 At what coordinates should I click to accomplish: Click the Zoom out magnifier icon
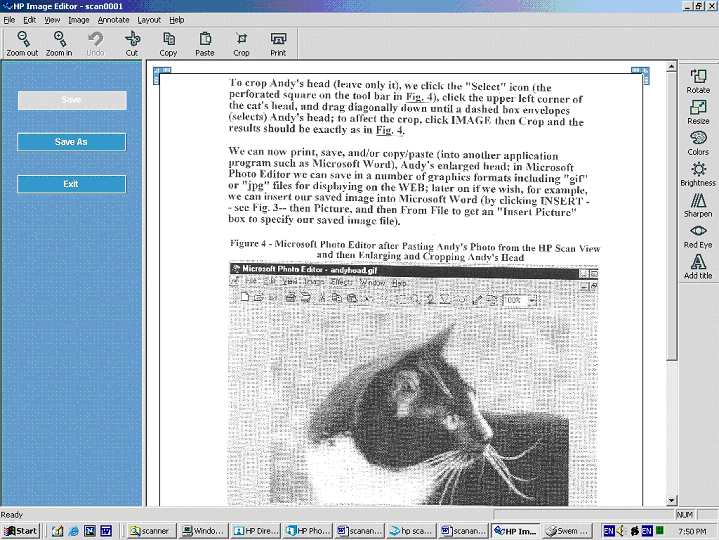21,43
